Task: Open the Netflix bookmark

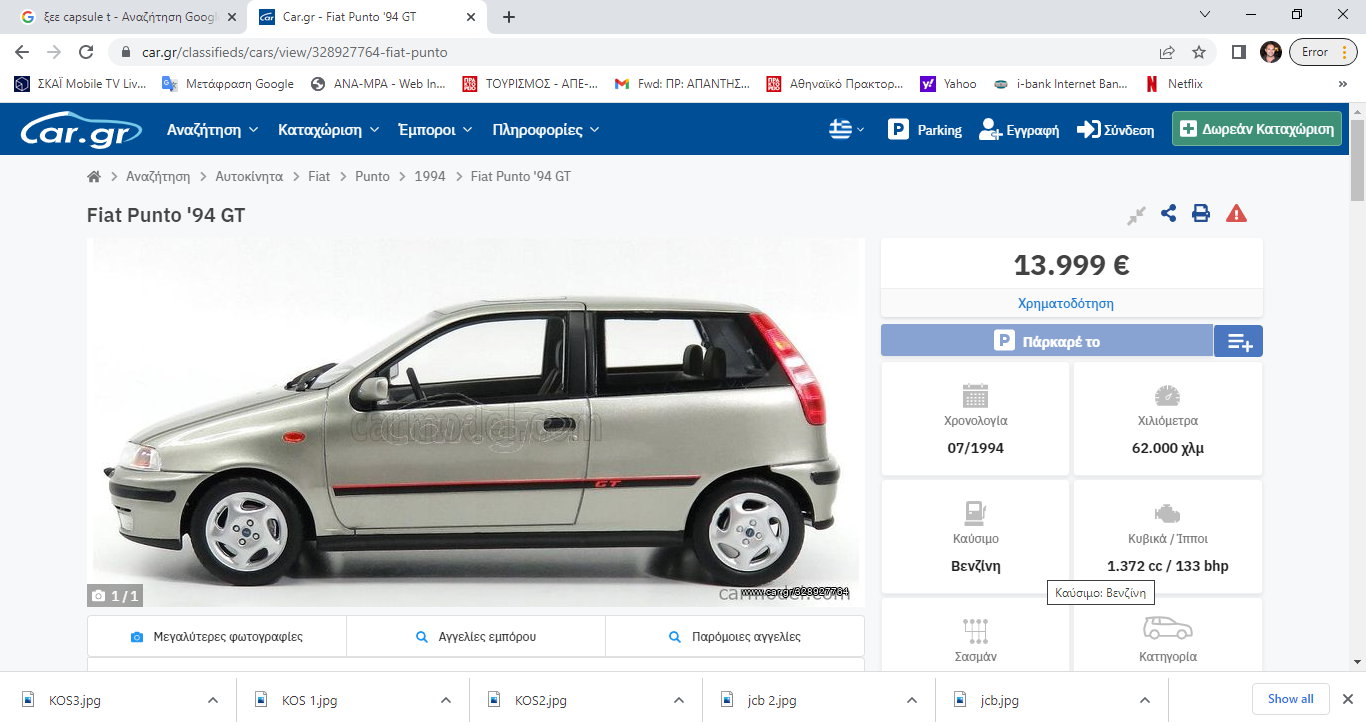Action: (1174, 84)
